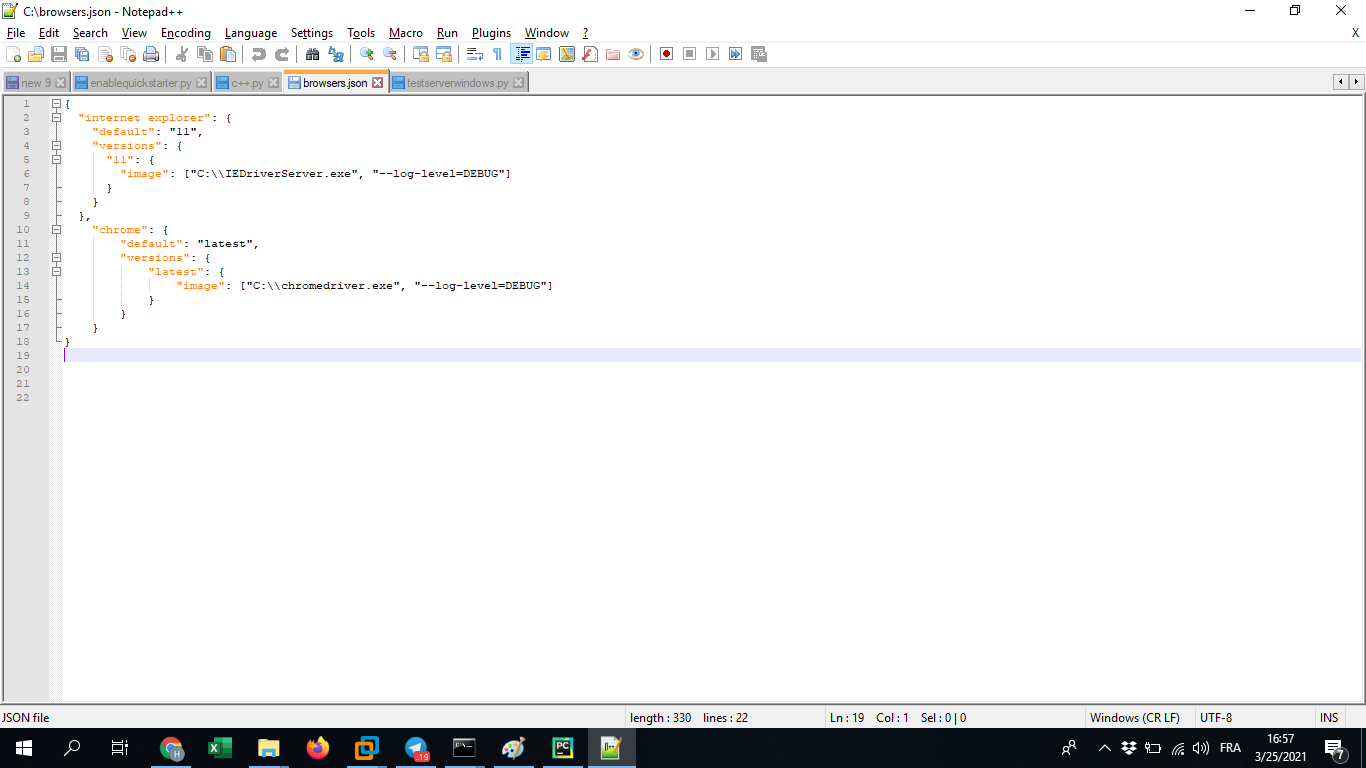The height and width of the screenshot is (768, 1366).
Task: Collapse the "chrome" fold marker
Action: 57,230
